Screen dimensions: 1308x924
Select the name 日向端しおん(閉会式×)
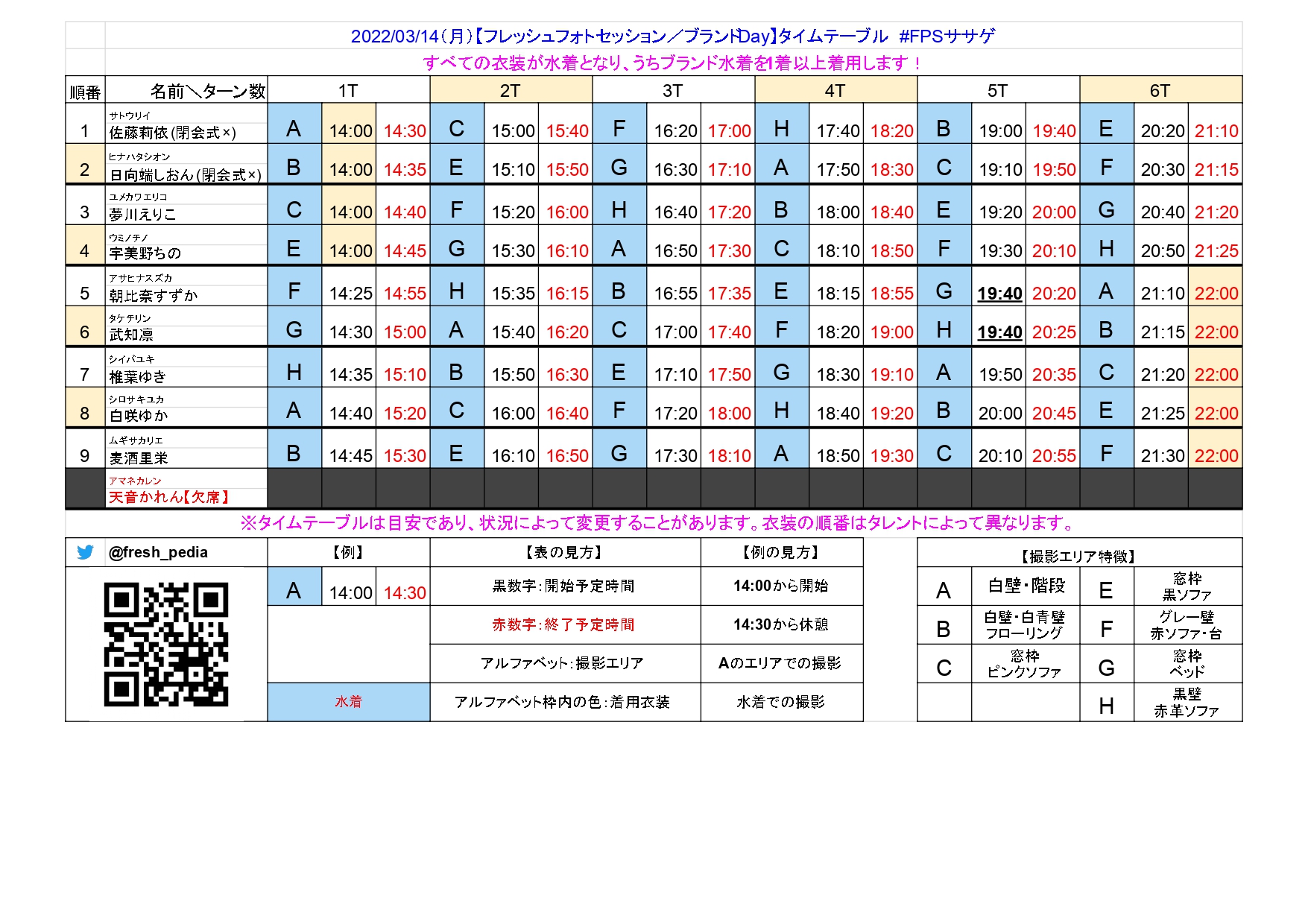[185, 174]
